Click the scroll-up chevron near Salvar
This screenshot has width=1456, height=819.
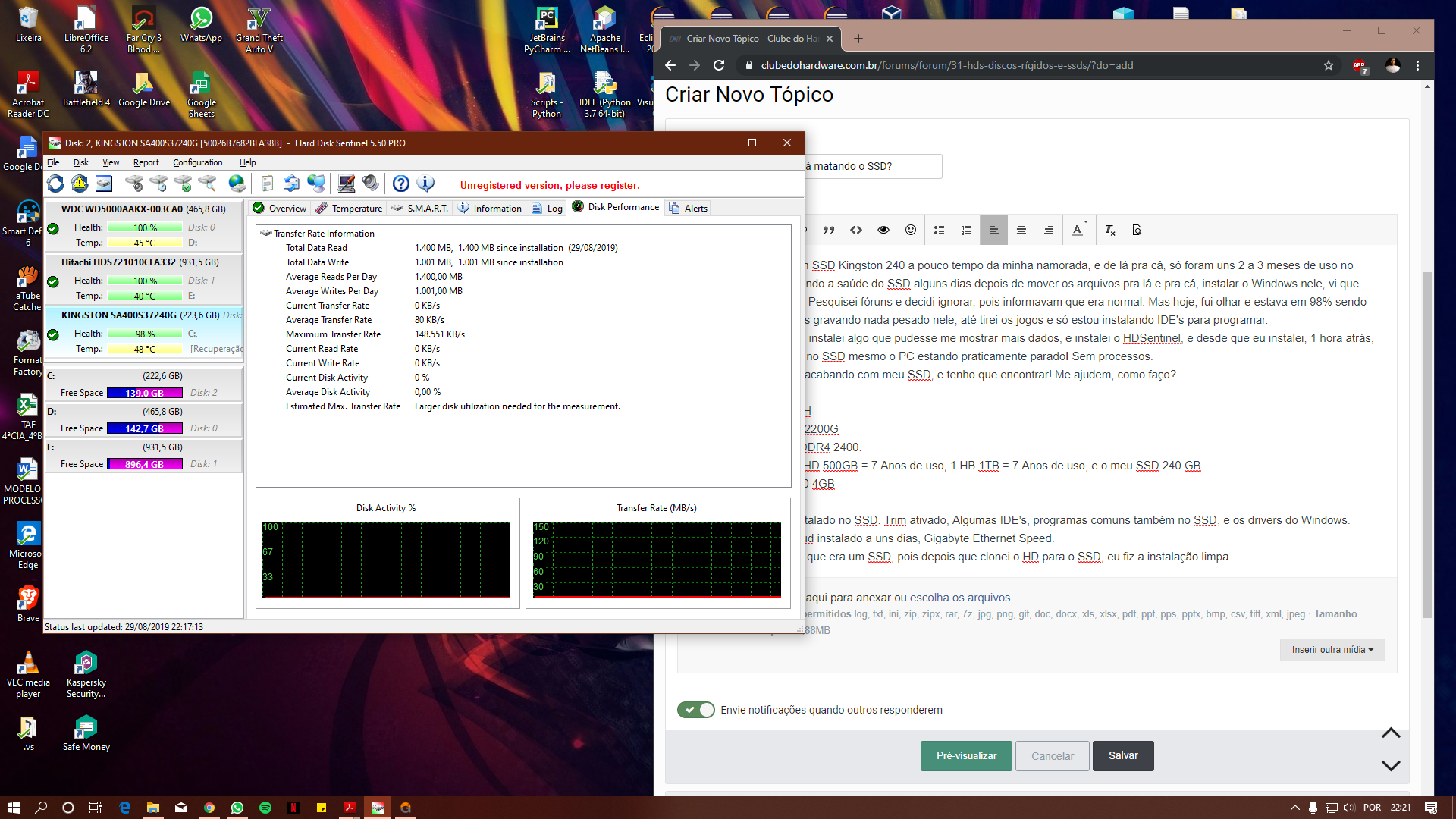tap(1391, 733)
